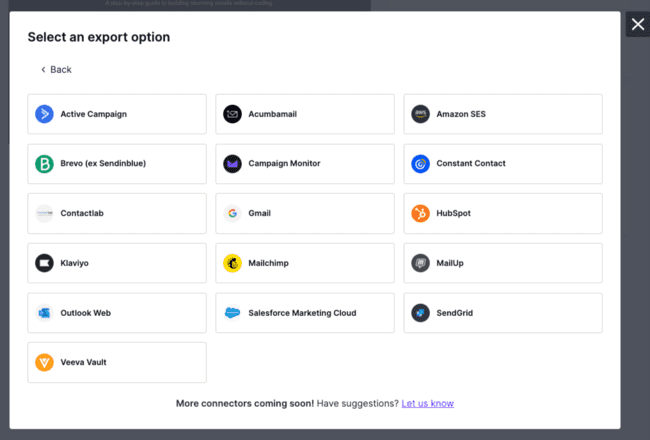Screen dimensions: 650x440
Task: Click the Acumbamail envelope icon
Action: pyautogui.click(x=233, y=114)
